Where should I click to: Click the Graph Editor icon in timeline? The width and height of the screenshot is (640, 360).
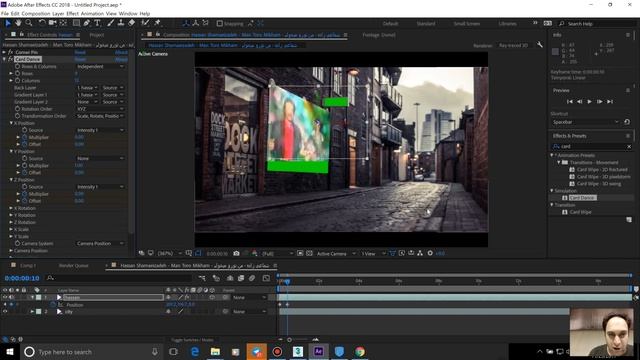267,278
